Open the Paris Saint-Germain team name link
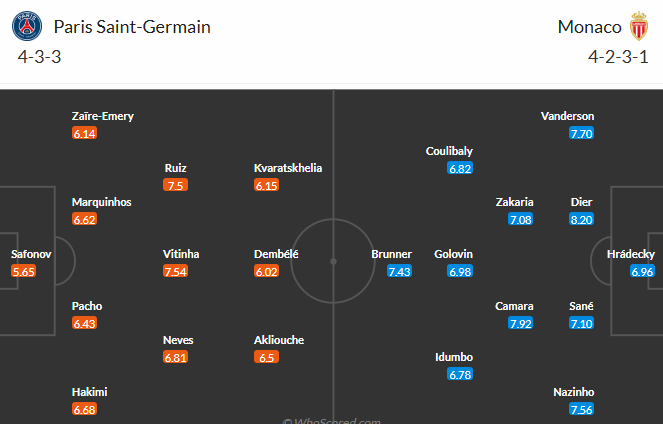This screenshot has height=424, width=663. (x=132, y=27)
